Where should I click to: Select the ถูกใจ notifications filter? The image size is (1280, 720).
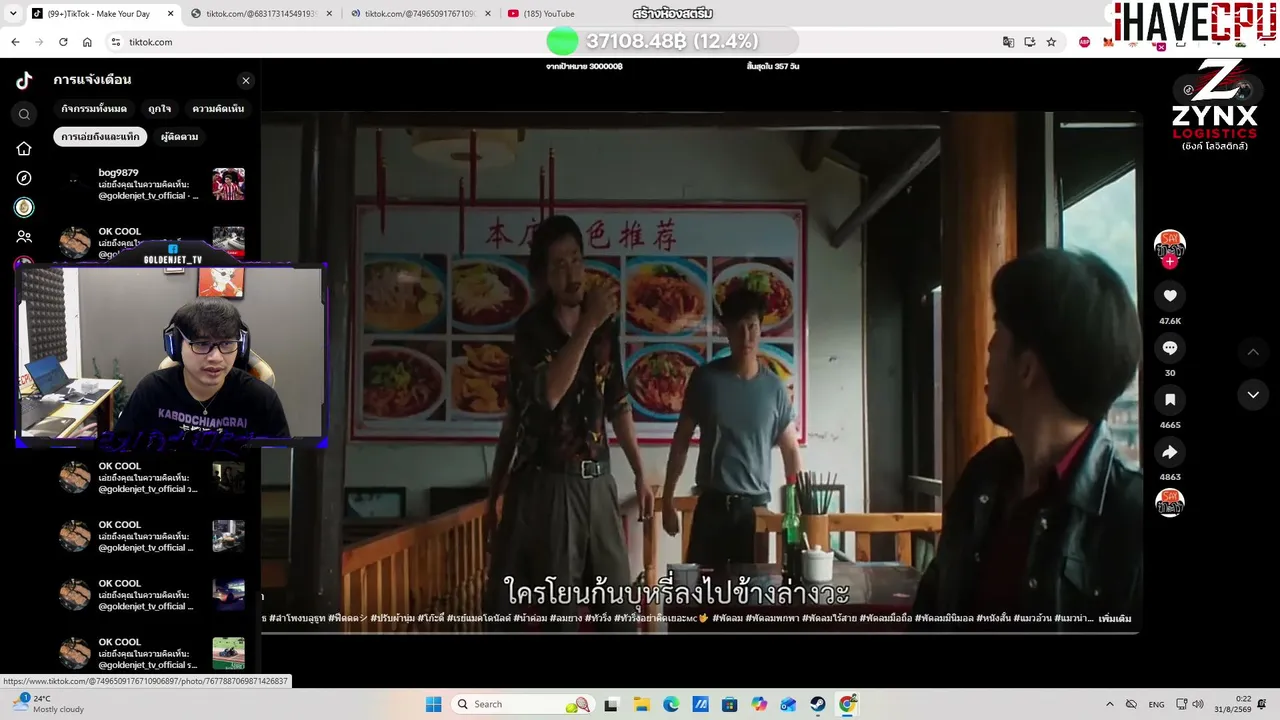click(x=159, y=108)
